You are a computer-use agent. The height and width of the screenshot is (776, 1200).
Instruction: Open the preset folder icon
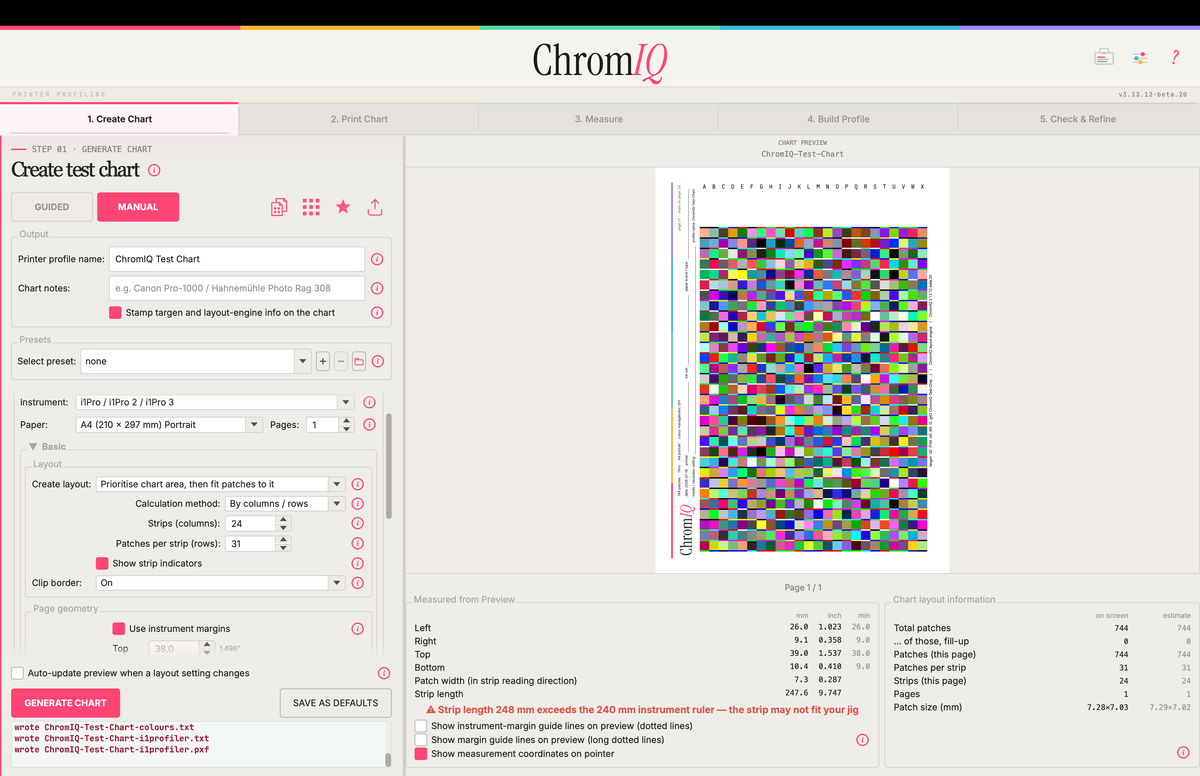point(359,361)
